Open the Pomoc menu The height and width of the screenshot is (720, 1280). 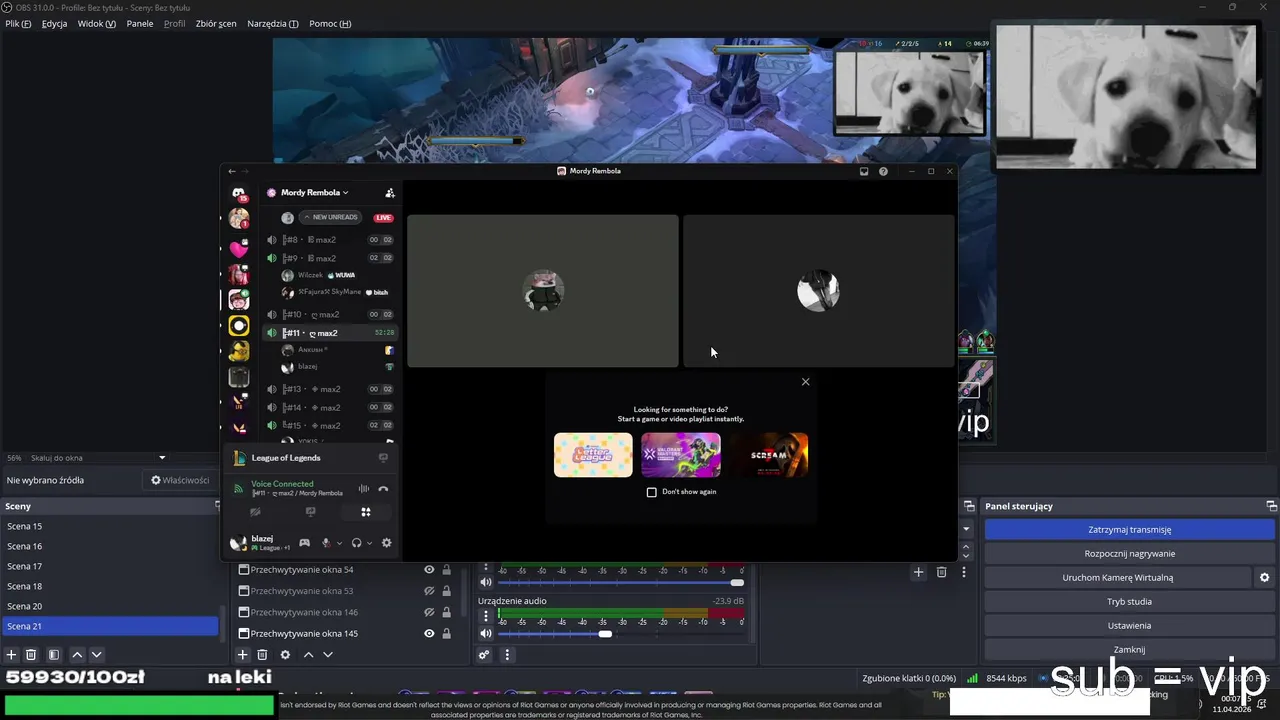330,23
